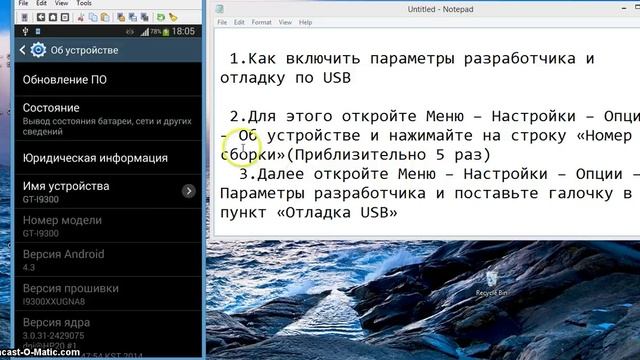This screenshot has height=360, width=640.
Task: Click Notepad text «Отладка USB»
Action: (337, 212)
